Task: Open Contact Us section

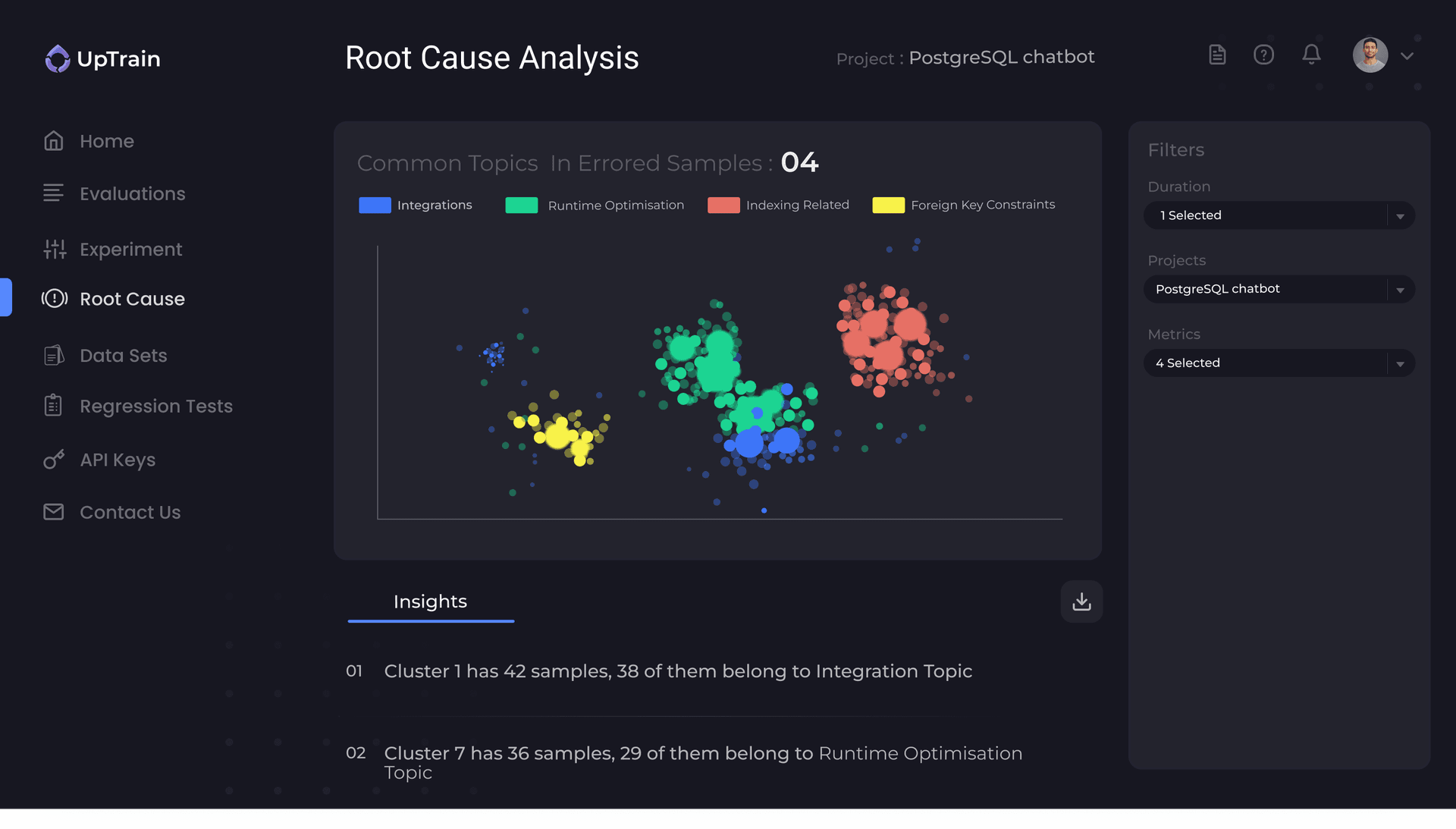Action: pyautogui.click(x=130, y=512)
